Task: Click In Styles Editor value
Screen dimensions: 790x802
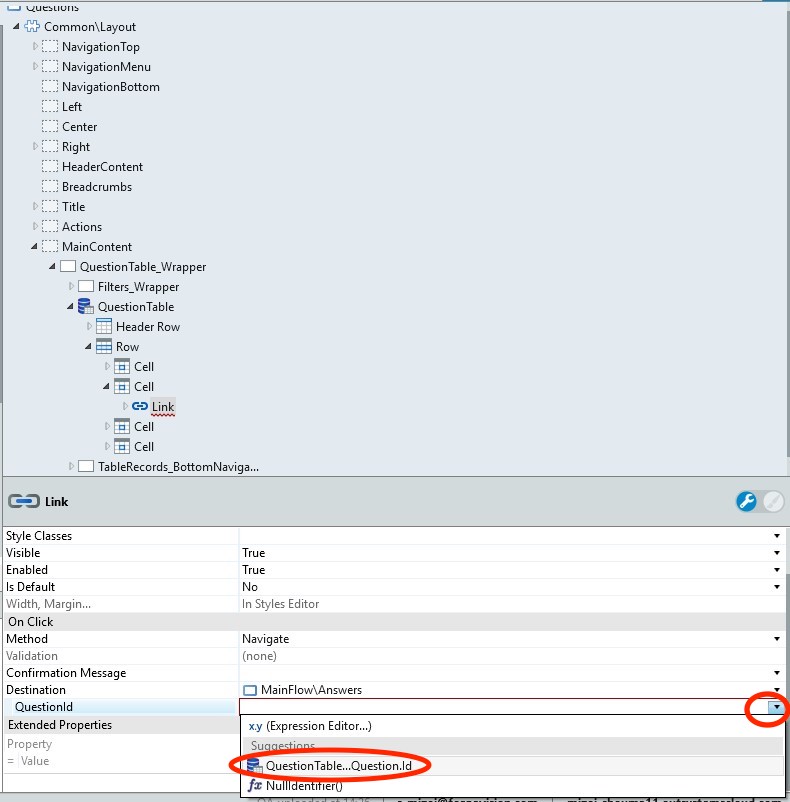Action: [x=280, y=604]
